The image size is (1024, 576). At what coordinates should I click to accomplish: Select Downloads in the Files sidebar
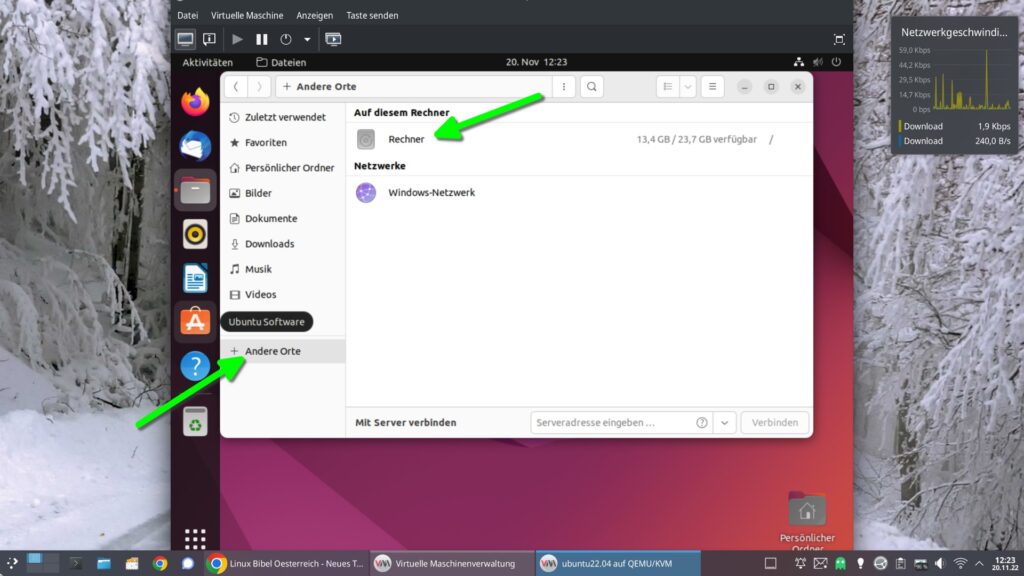[x=269, y=244]
